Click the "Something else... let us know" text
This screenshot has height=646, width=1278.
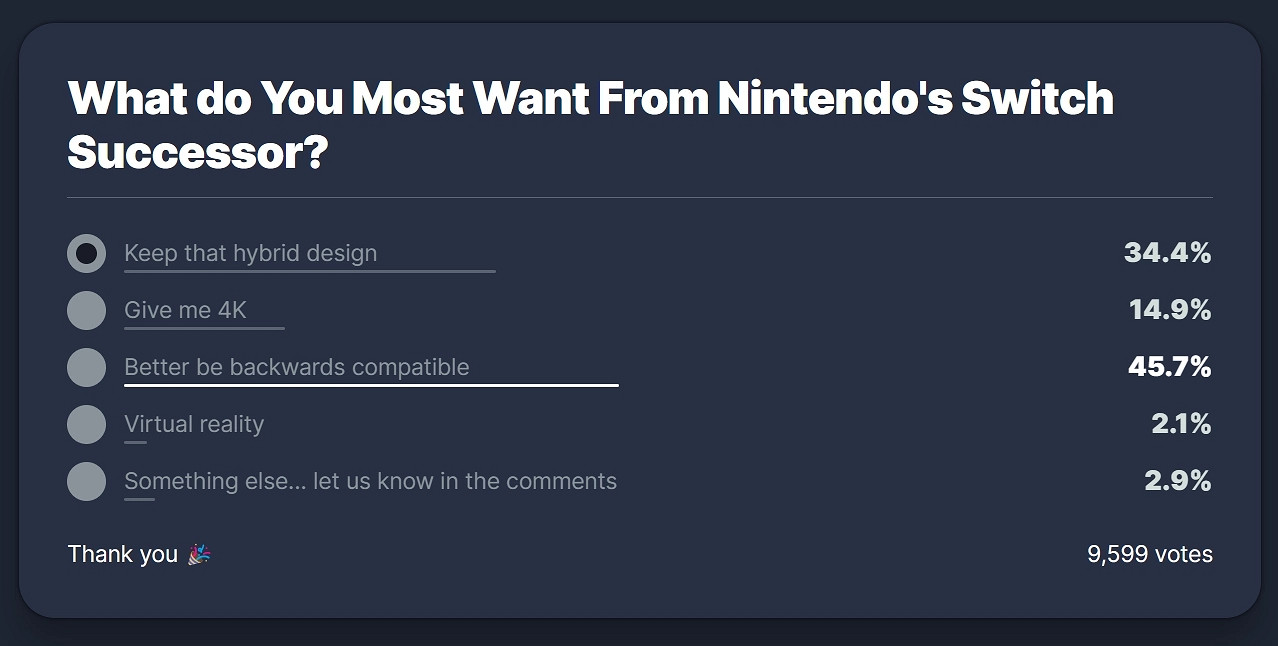[370, 481]
